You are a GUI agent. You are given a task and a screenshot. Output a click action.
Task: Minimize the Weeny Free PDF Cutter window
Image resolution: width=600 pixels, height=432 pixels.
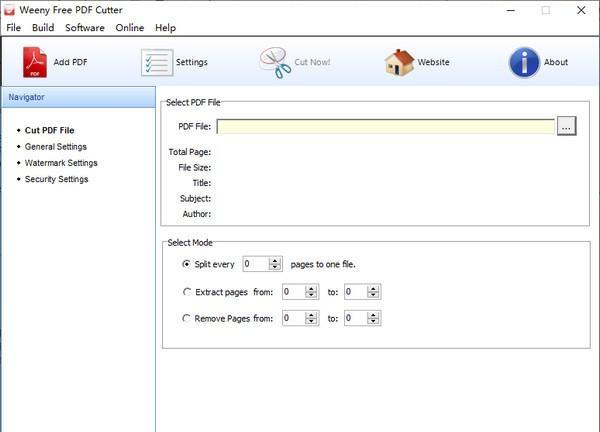[511, 10]
